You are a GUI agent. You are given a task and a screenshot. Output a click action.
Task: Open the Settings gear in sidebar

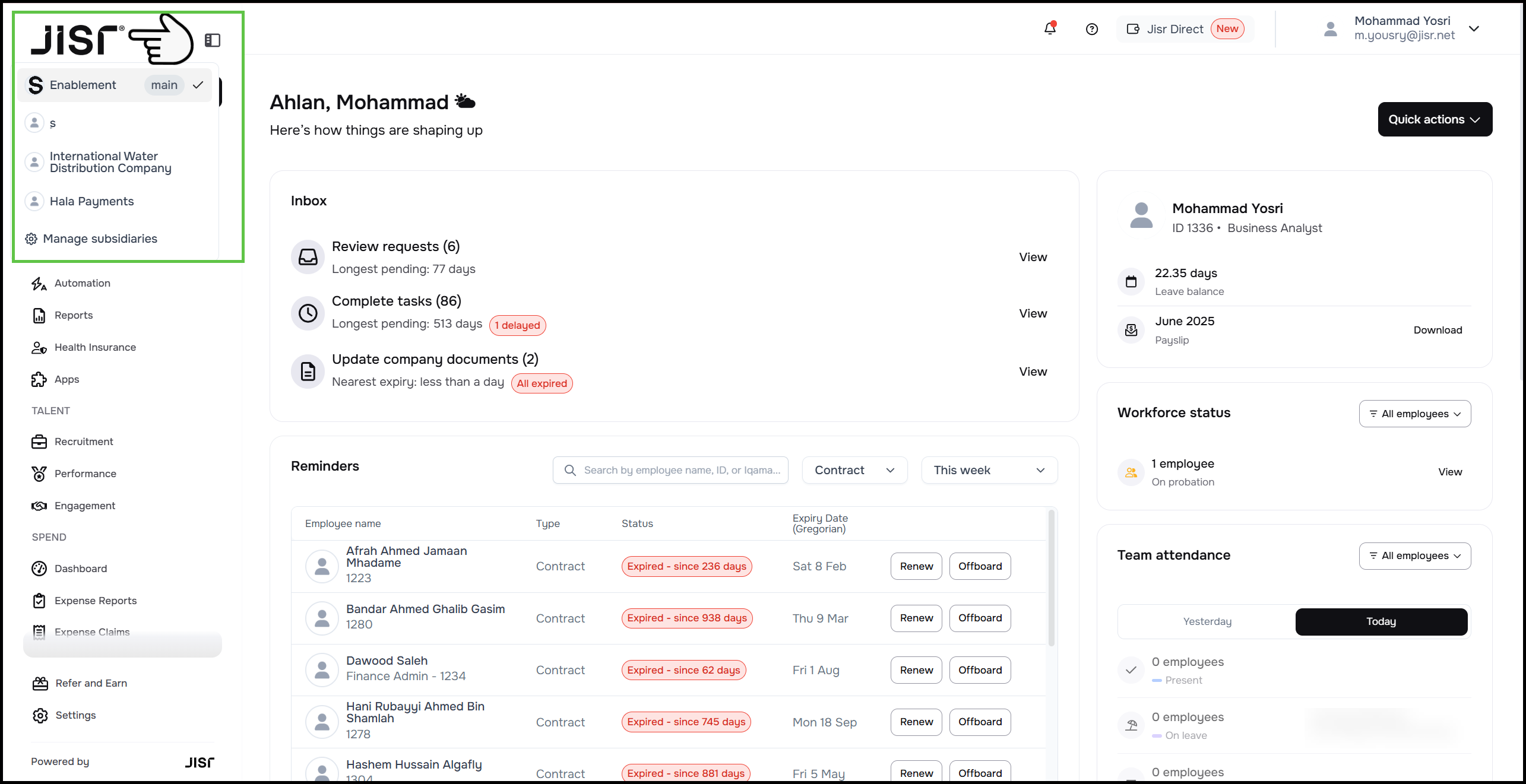click(40, 715)
